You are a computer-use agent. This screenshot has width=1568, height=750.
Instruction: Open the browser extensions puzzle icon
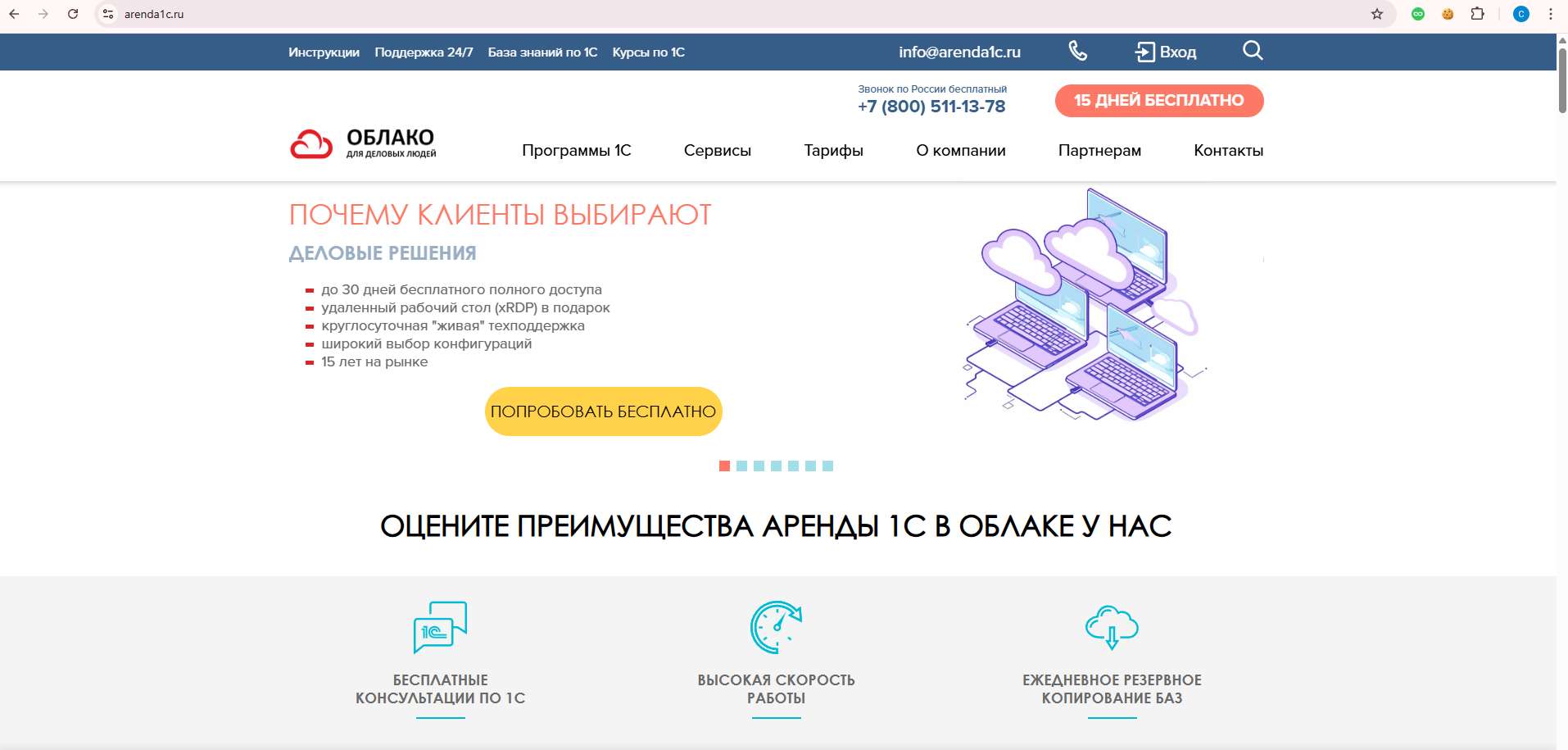[1477, 14]
